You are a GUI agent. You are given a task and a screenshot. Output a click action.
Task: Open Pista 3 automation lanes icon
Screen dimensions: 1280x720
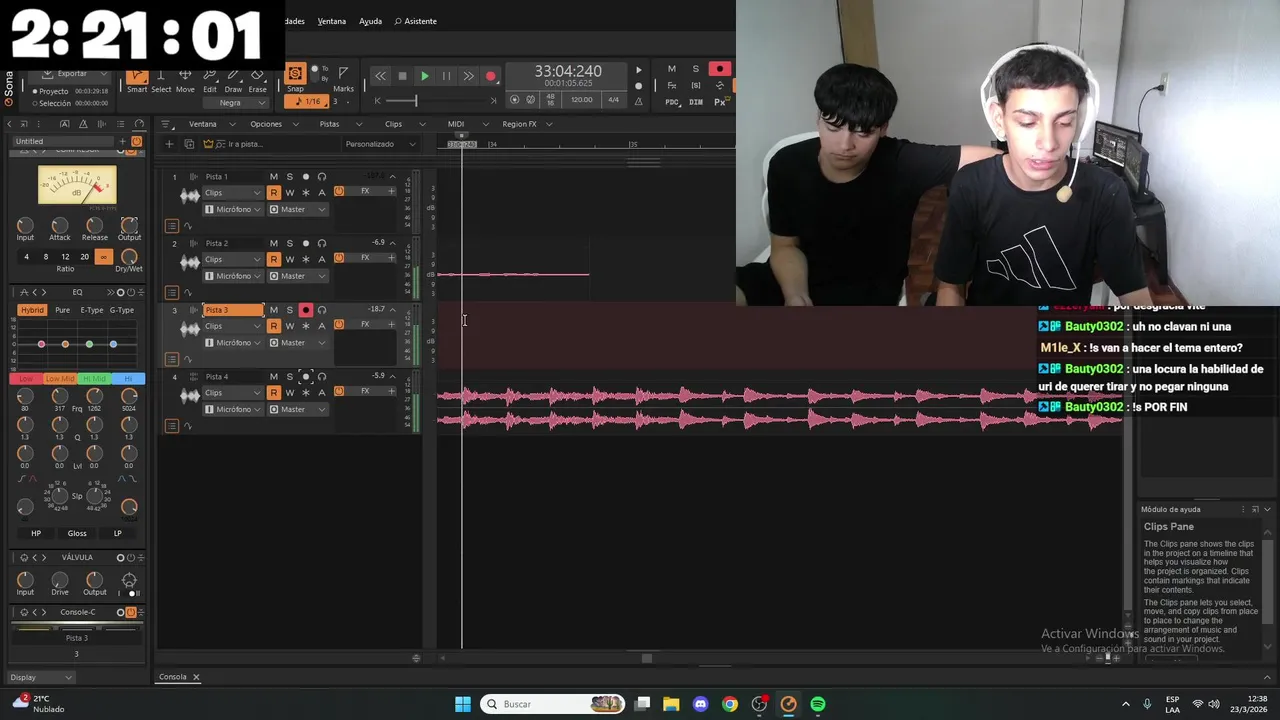tap(187, 359)
